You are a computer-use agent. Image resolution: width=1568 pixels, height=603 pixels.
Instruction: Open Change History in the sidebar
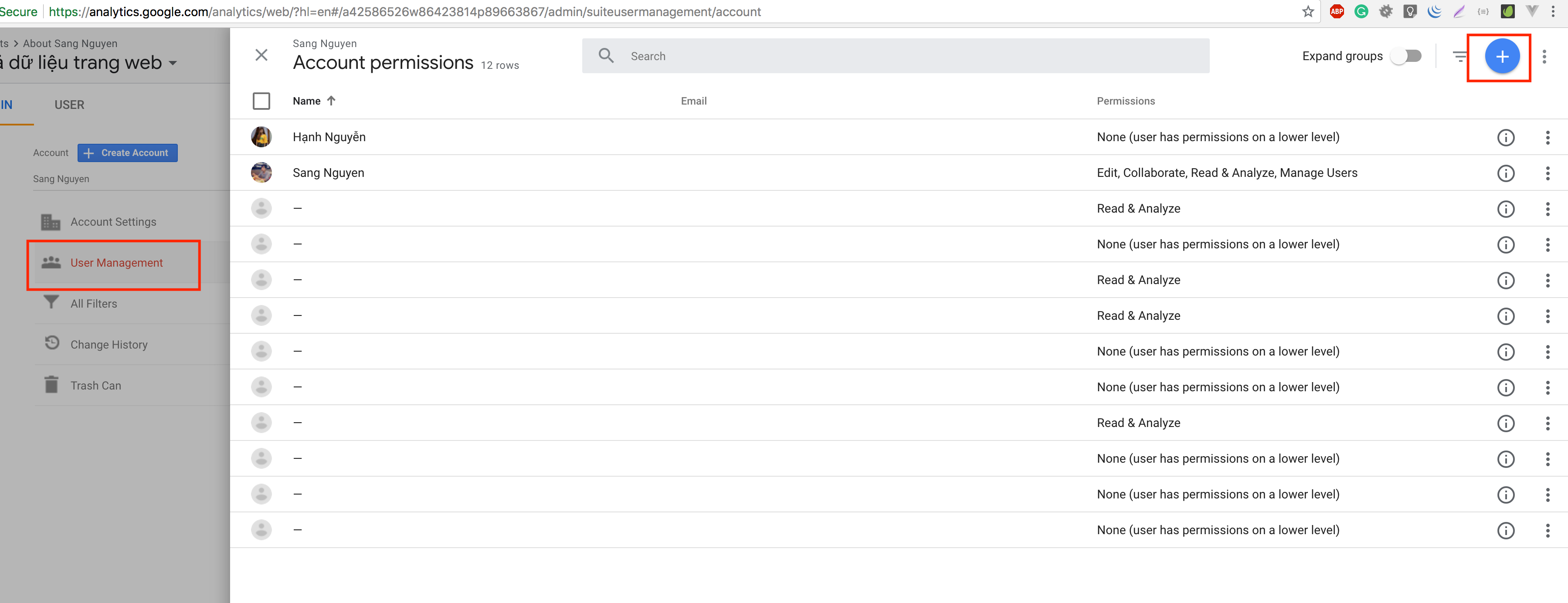point(109,345)
